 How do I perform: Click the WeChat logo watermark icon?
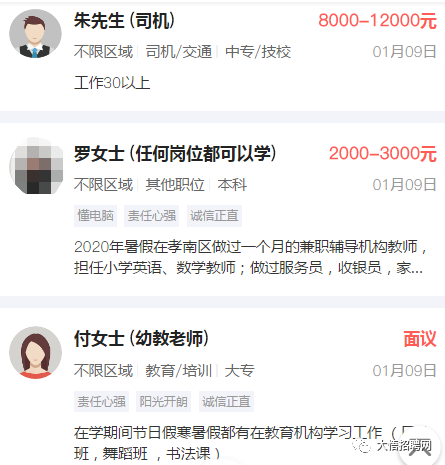tap(362, 446)
